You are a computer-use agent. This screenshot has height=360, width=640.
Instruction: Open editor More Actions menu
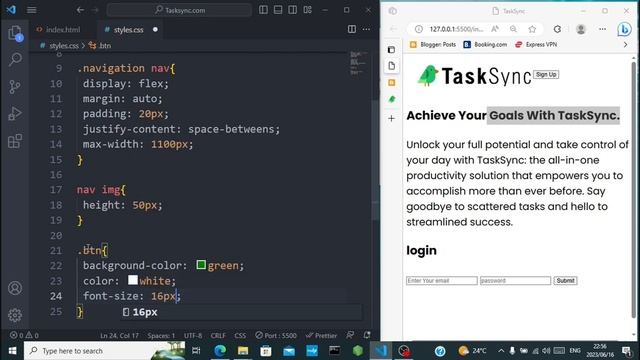(366, 29)
